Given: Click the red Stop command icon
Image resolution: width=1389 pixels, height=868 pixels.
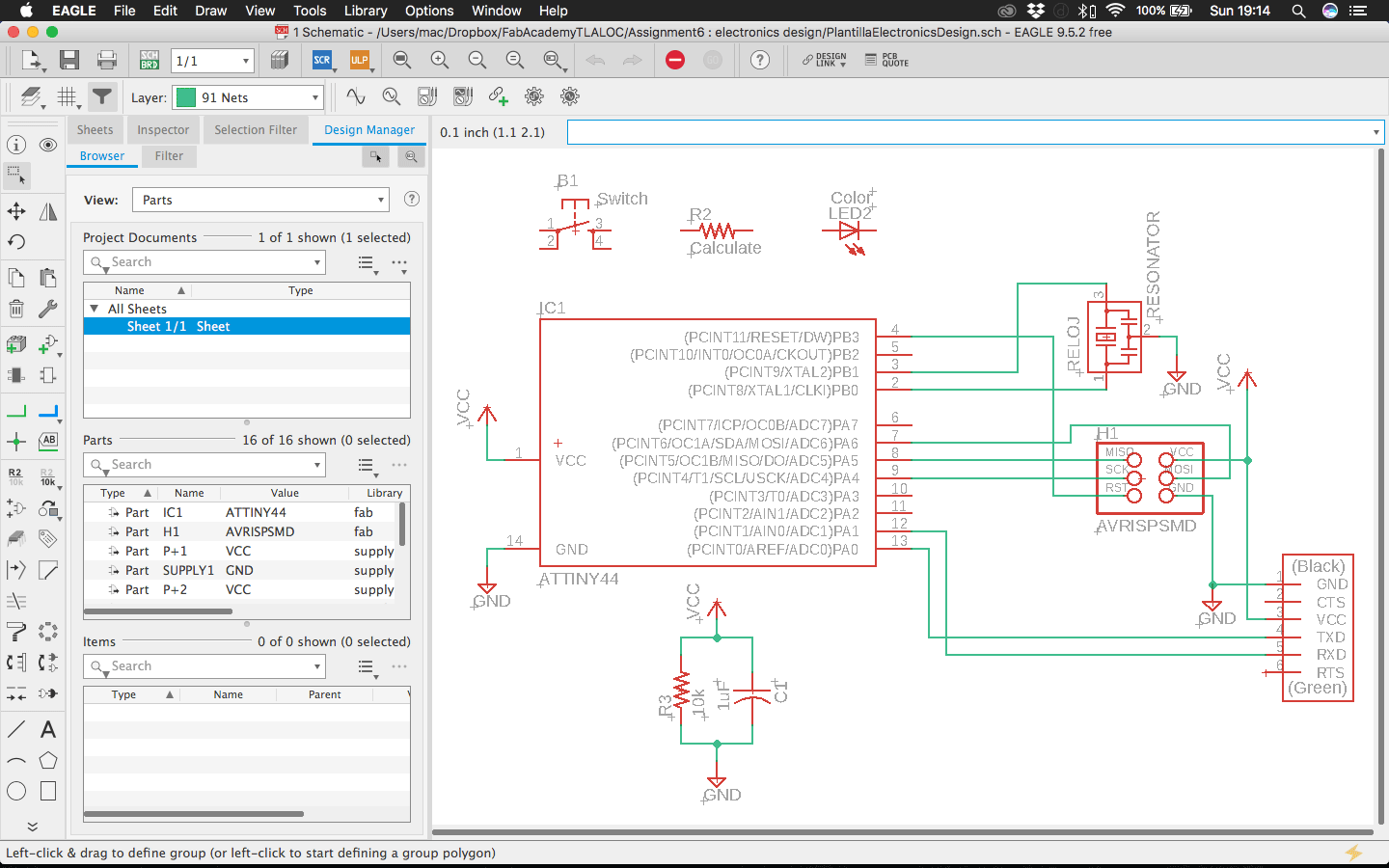Looking at the screenshot, I should coord(675,61).
